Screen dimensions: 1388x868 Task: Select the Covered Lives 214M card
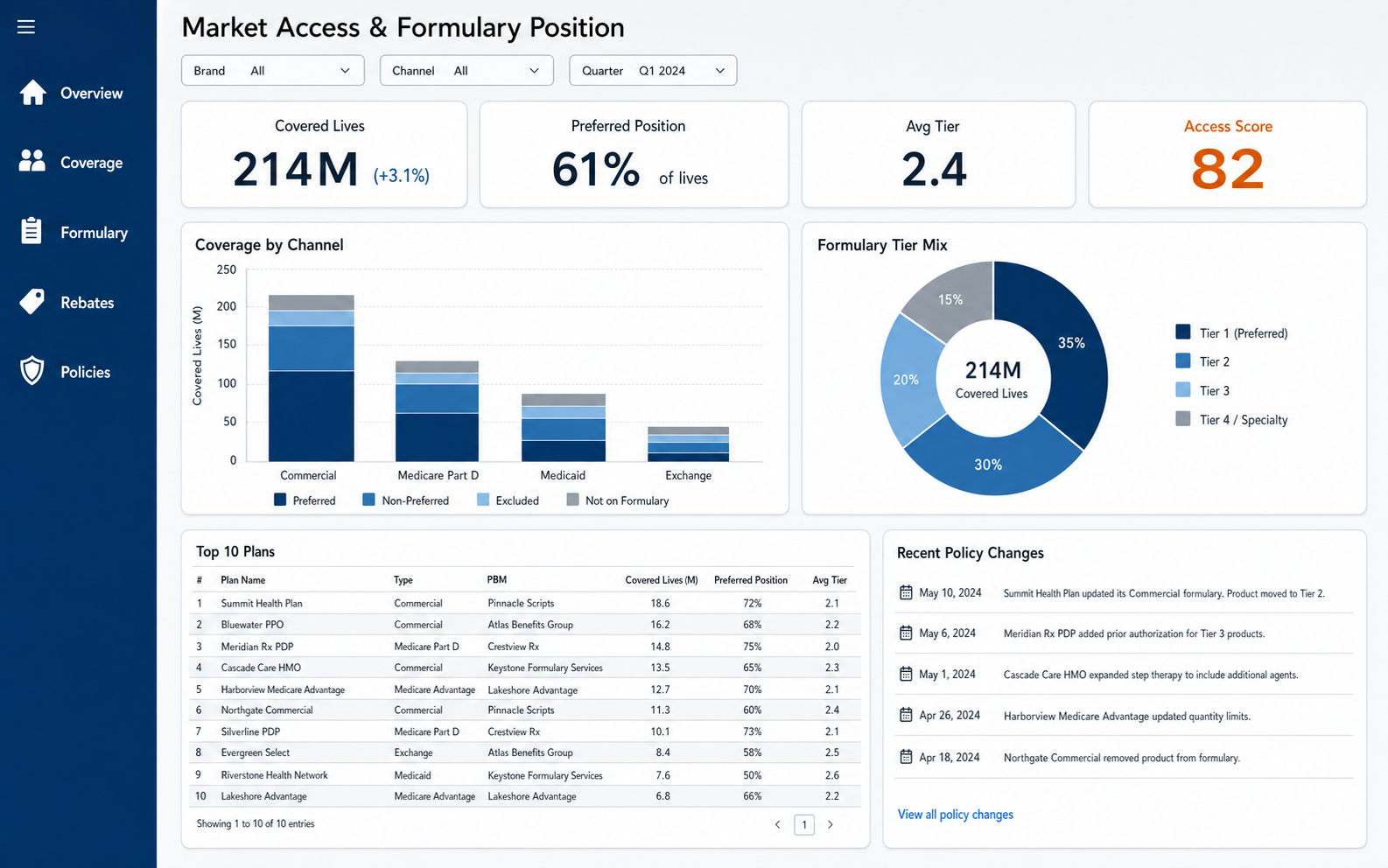[324, 155]
